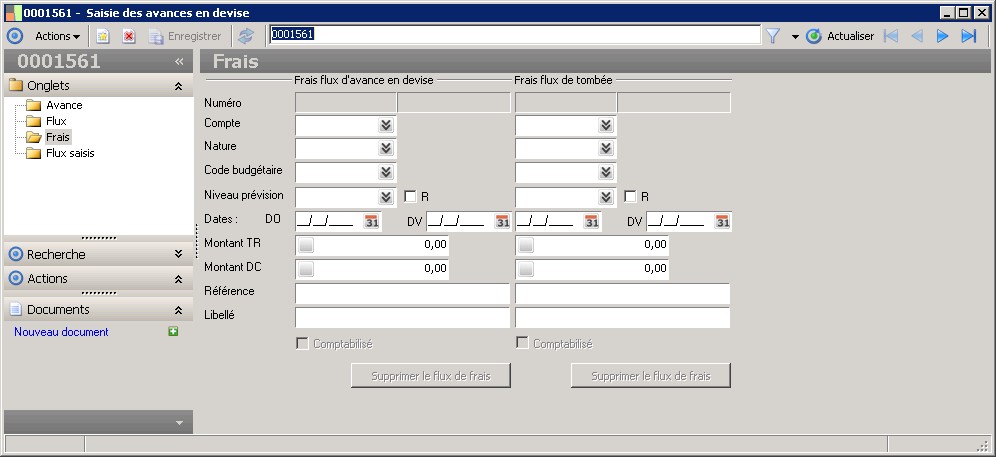
Task: Click the Enregistrer save button
Action: pyautogui.click(x=185, y=36)
